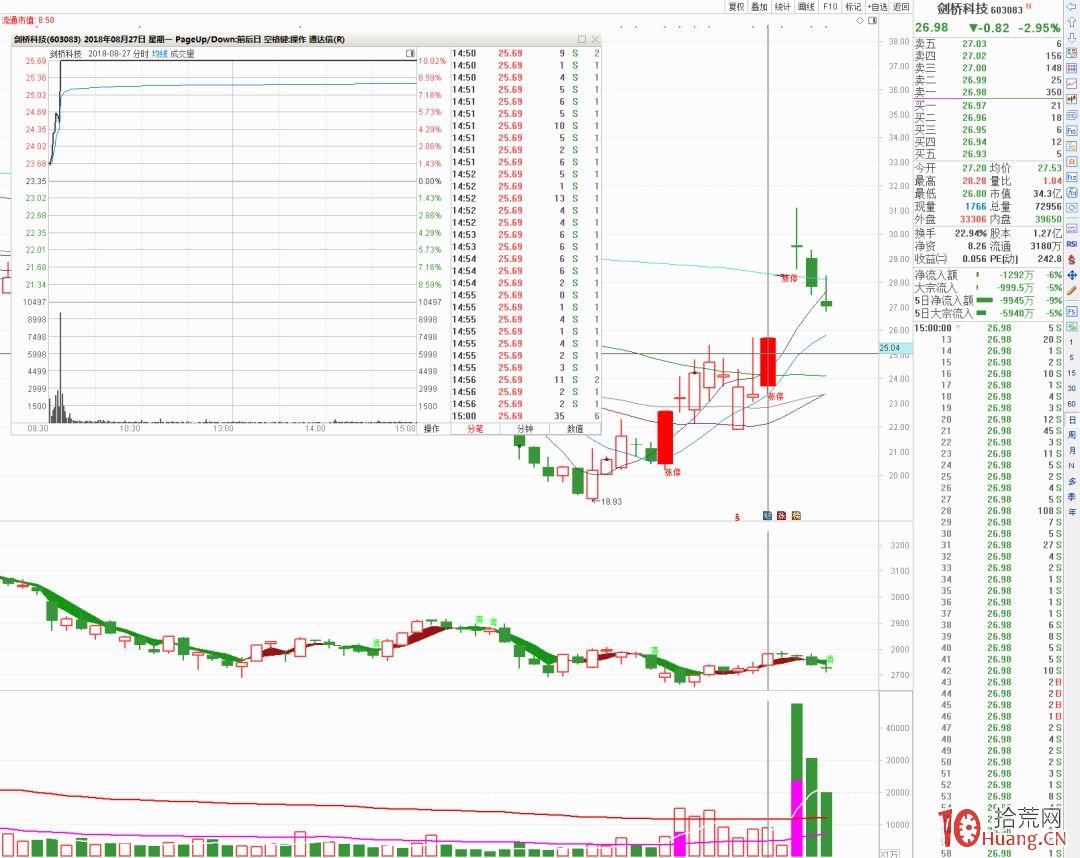This screenshot has height=858, width=1080.
Task: Switch to 分笔 tab in popup
Action: (x=475, y=428)
